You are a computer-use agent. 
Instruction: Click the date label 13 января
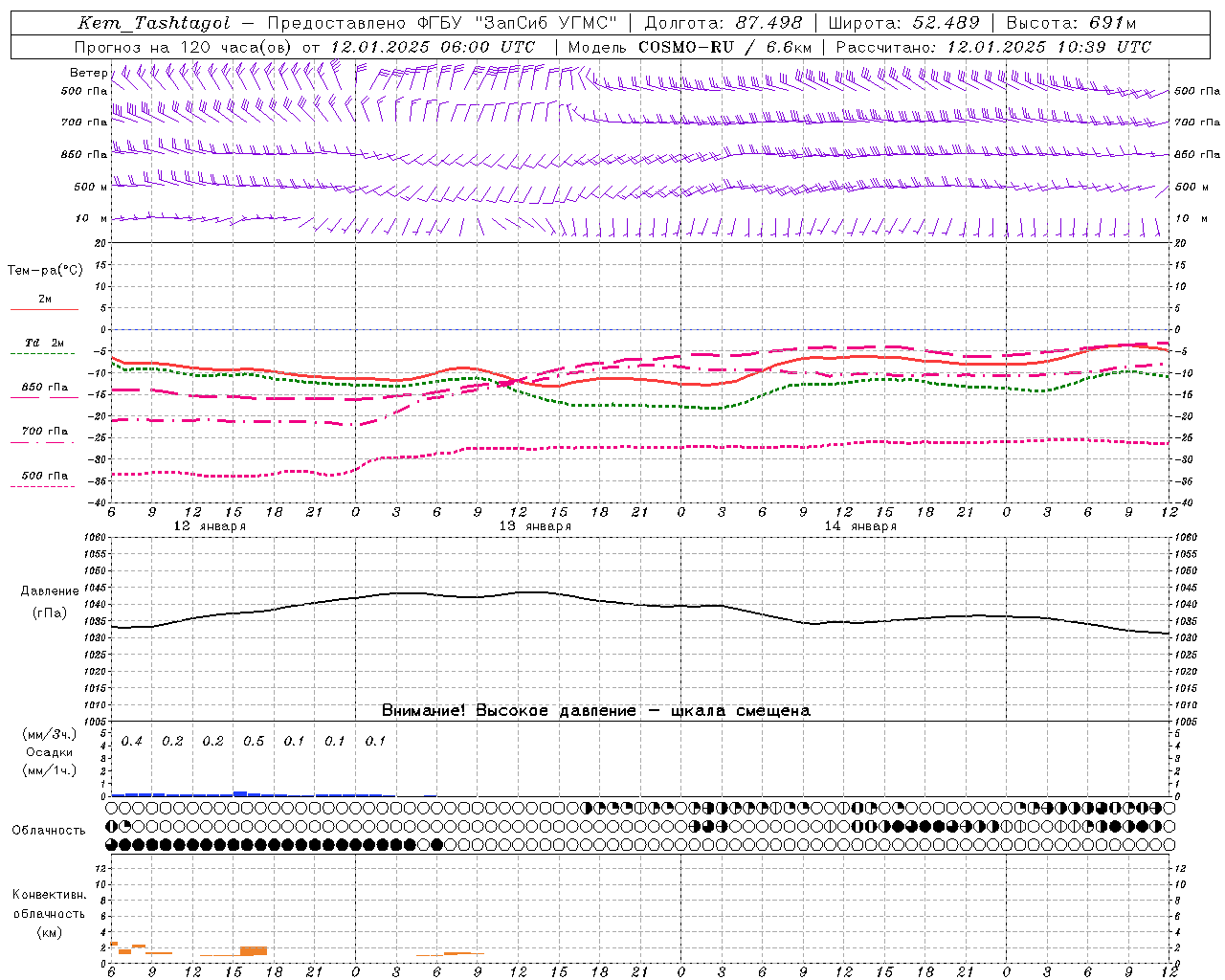535,526
